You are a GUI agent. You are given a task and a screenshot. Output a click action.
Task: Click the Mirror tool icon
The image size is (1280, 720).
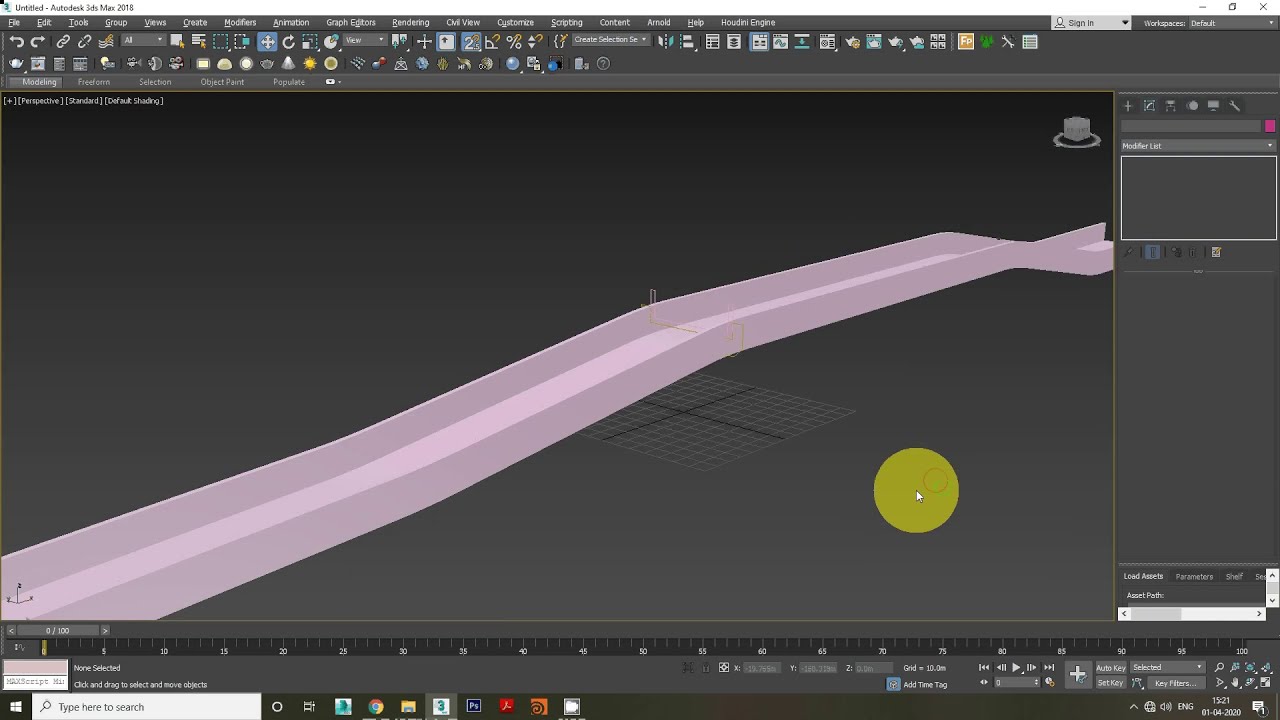666,42
